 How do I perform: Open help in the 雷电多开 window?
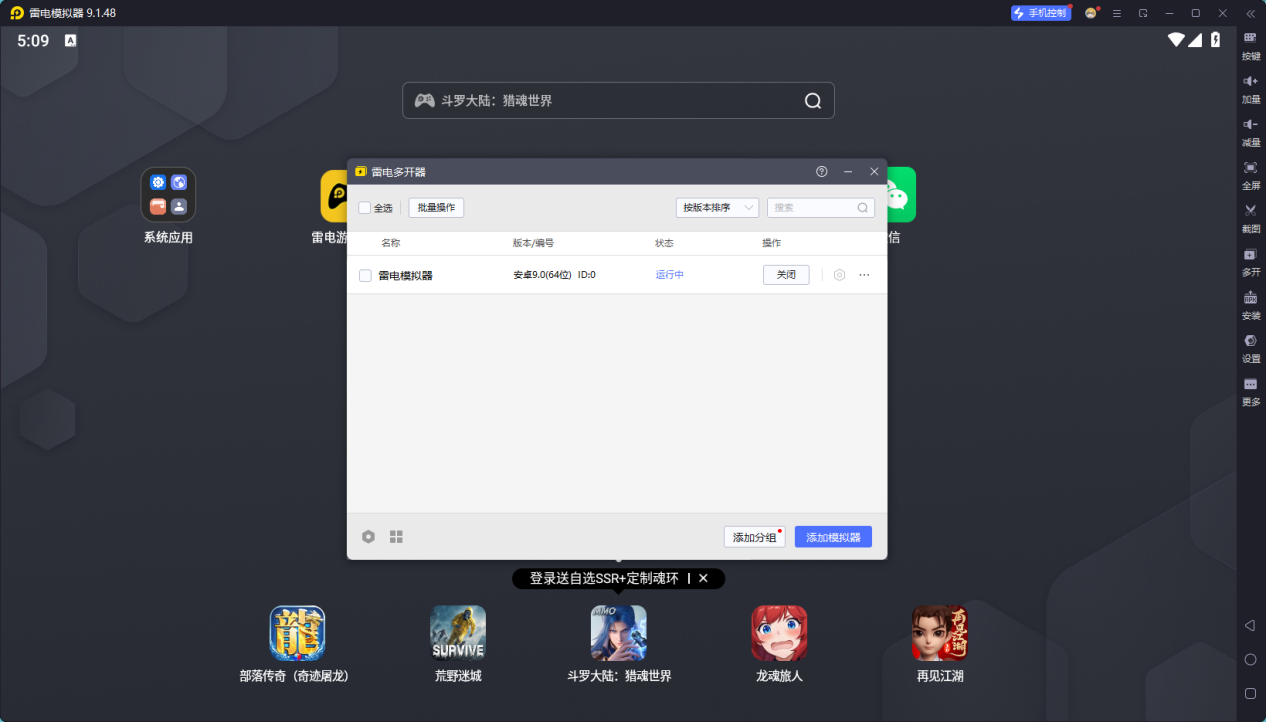(822, 172)
